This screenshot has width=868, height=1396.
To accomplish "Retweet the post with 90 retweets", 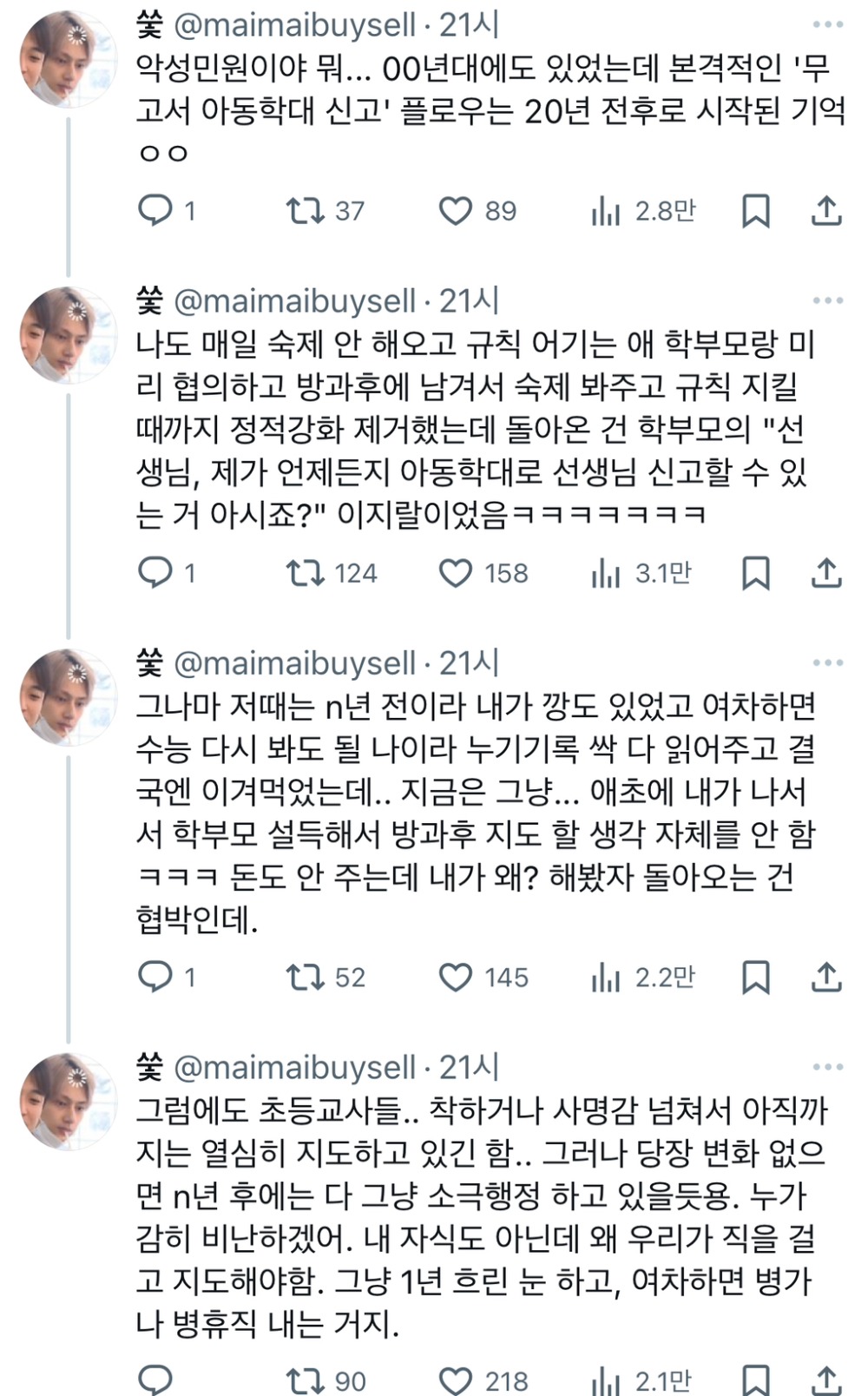I will (306, 1380).
